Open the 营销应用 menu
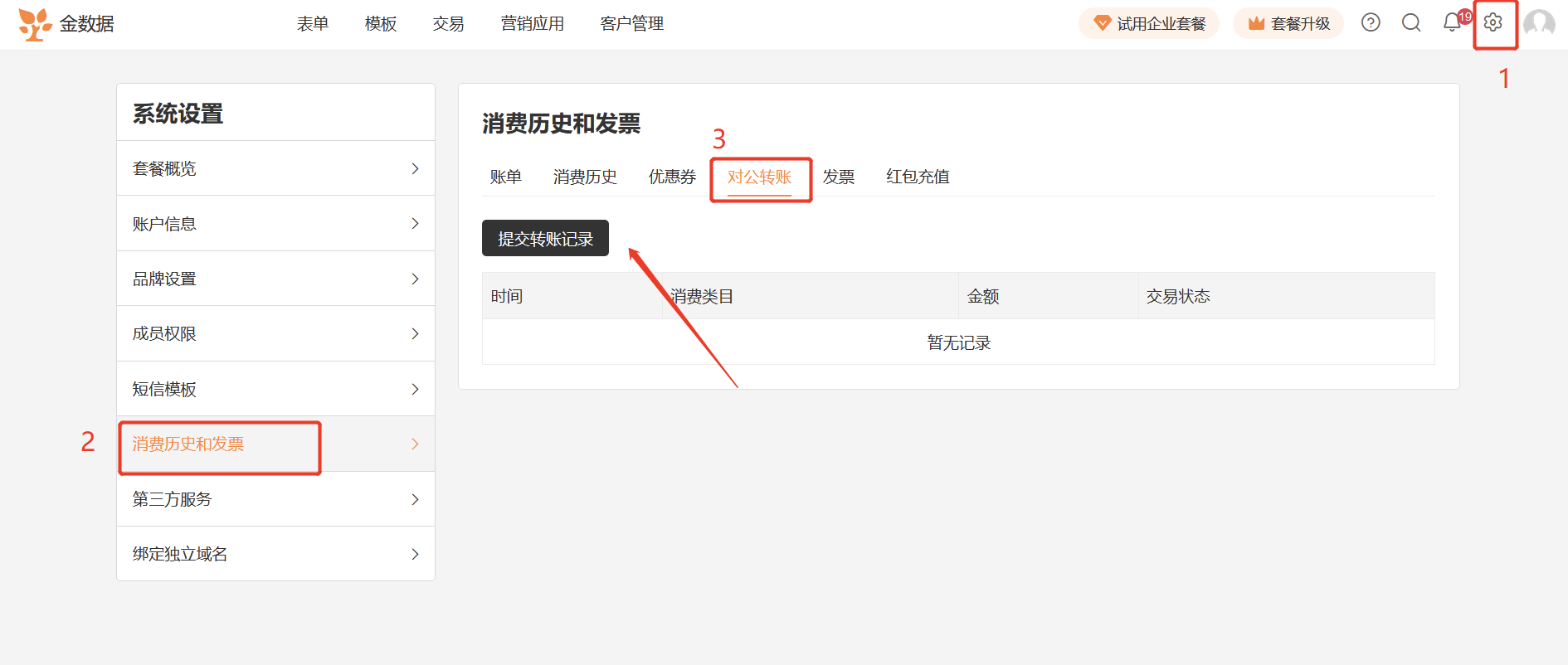The width and height of the screenshot is (1568, 665). tap(533, 24)
